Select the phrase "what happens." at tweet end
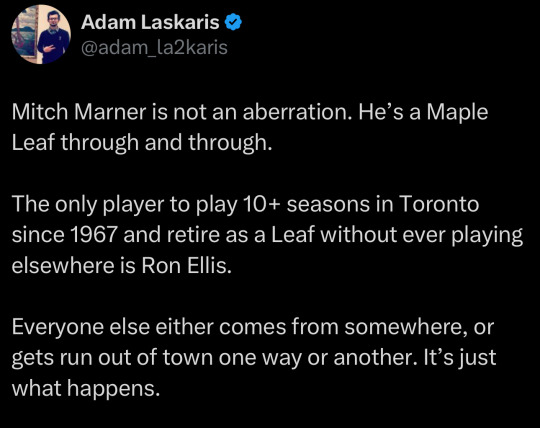This screenshot has width=540, height=428. [86, 389]
